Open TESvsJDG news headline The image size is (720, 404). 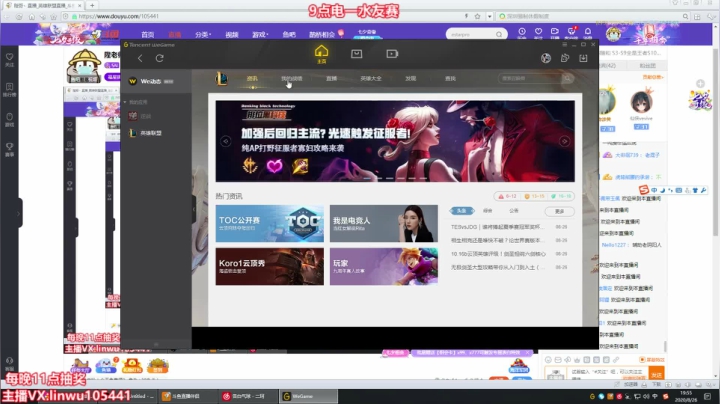pyautogui.click(x=497, y=227)
